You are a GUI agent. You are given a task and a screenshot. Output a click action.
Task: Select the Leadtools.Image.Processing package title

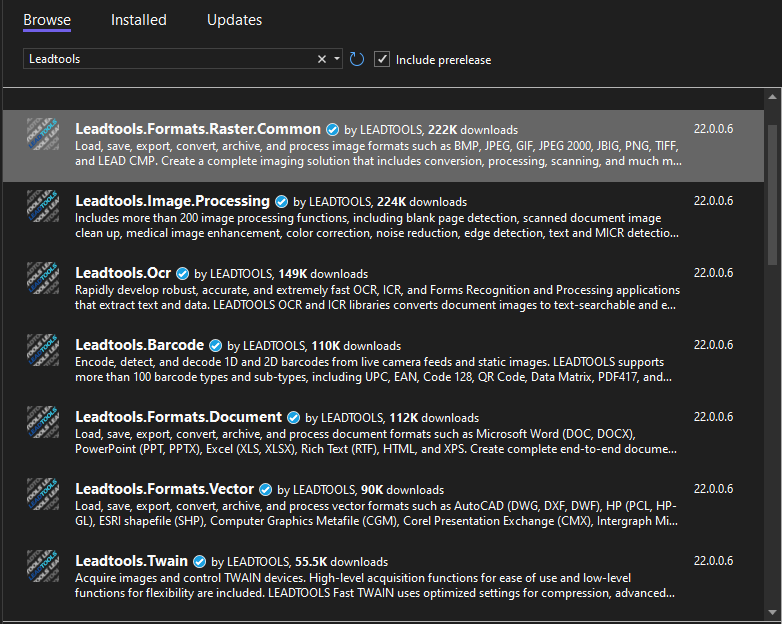[173, 201]
